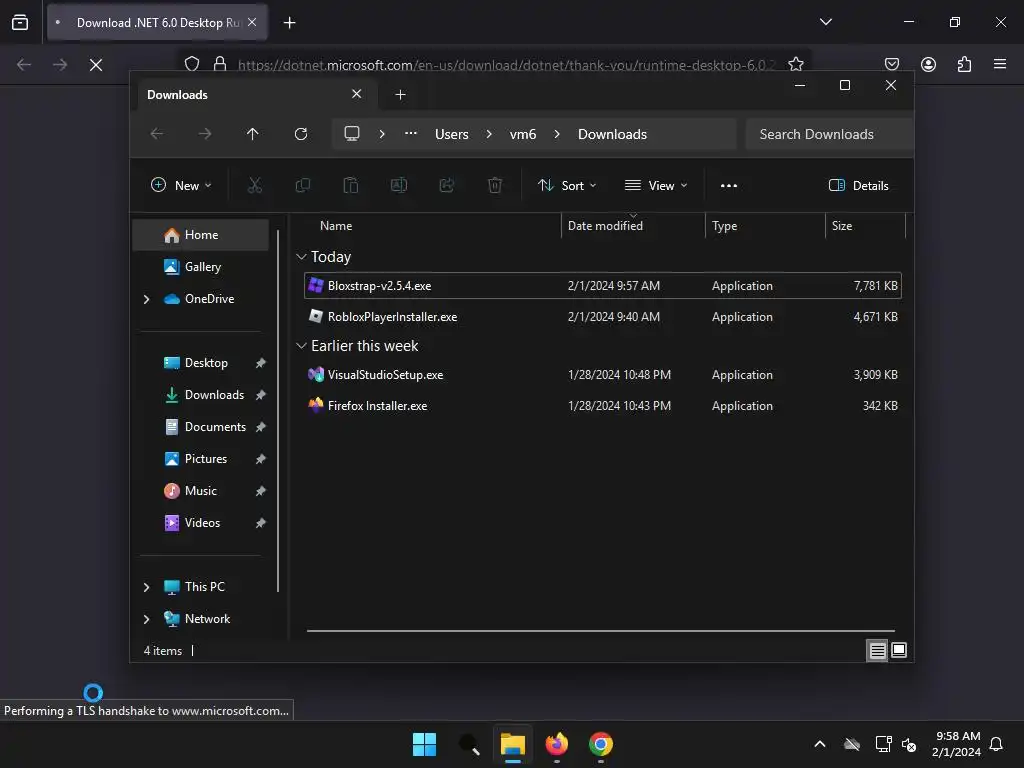Screen dimensions: 1024x768
Task: Go up one folder with Up arrow
Action: 253,134
